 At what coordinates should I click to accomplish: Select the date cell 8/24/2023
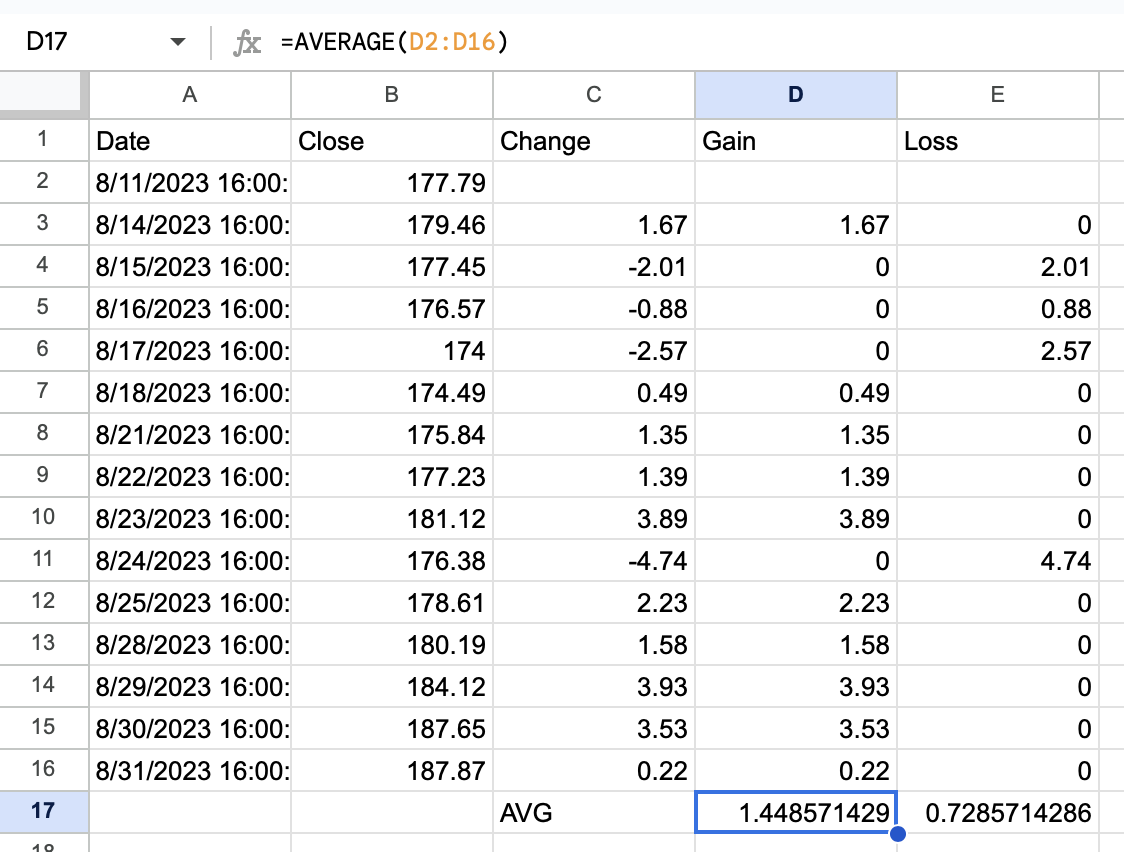(x=190, y=560)
